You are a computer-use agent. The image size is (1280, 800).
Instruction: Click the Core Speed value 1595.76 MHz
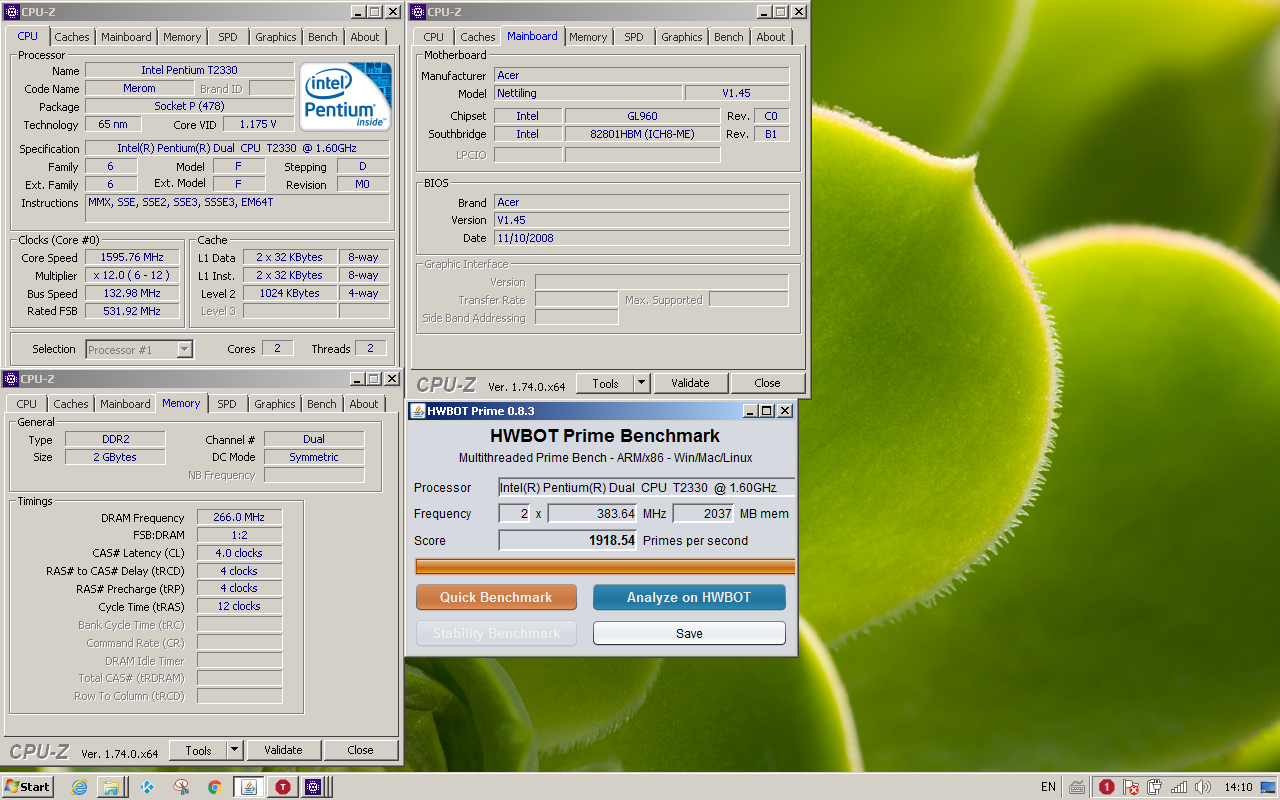[x=132, y=257]
